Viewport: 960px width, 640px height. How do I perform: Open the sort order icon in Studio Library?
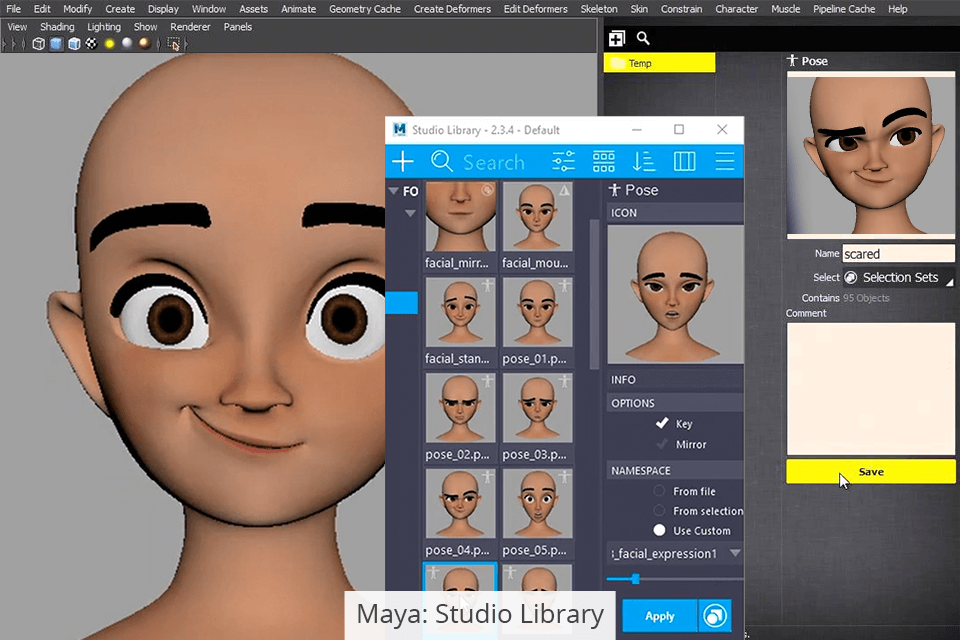pos(643,161)
